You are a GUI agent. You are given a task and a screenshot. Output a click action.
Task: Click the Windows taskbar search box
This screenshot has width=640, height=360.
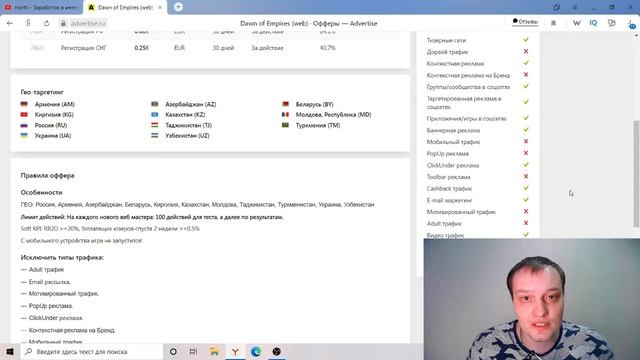tap(92, 351)
